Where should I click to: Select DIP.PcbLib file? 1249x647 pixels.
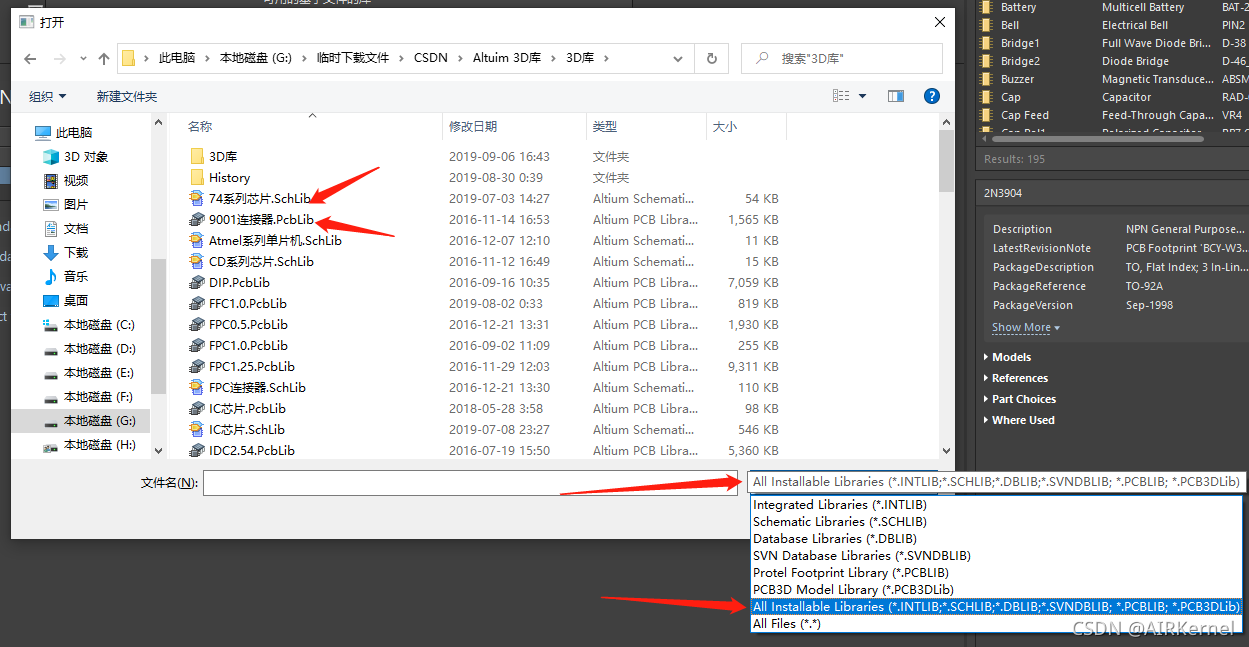point(239,283)
